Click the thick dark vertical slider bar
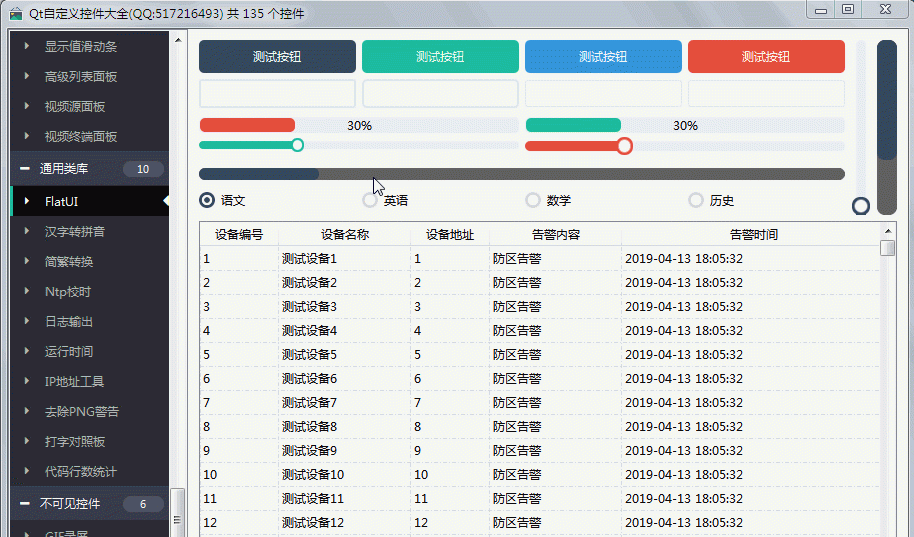The height and width of the screenshot is (537, 914). (x=887, y=127)
